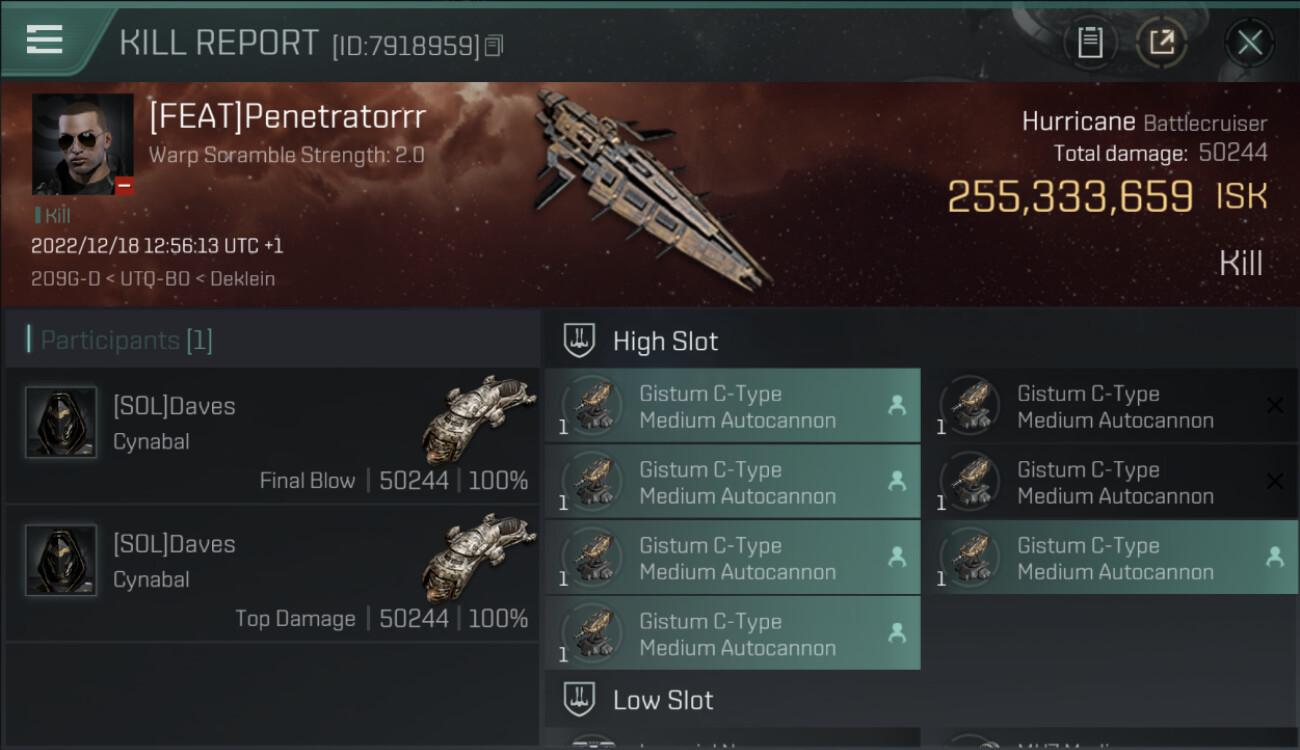Open the Final Blow Daves participant entry
Viewport: 1300px width, 750px height.
tap(272, 436)
